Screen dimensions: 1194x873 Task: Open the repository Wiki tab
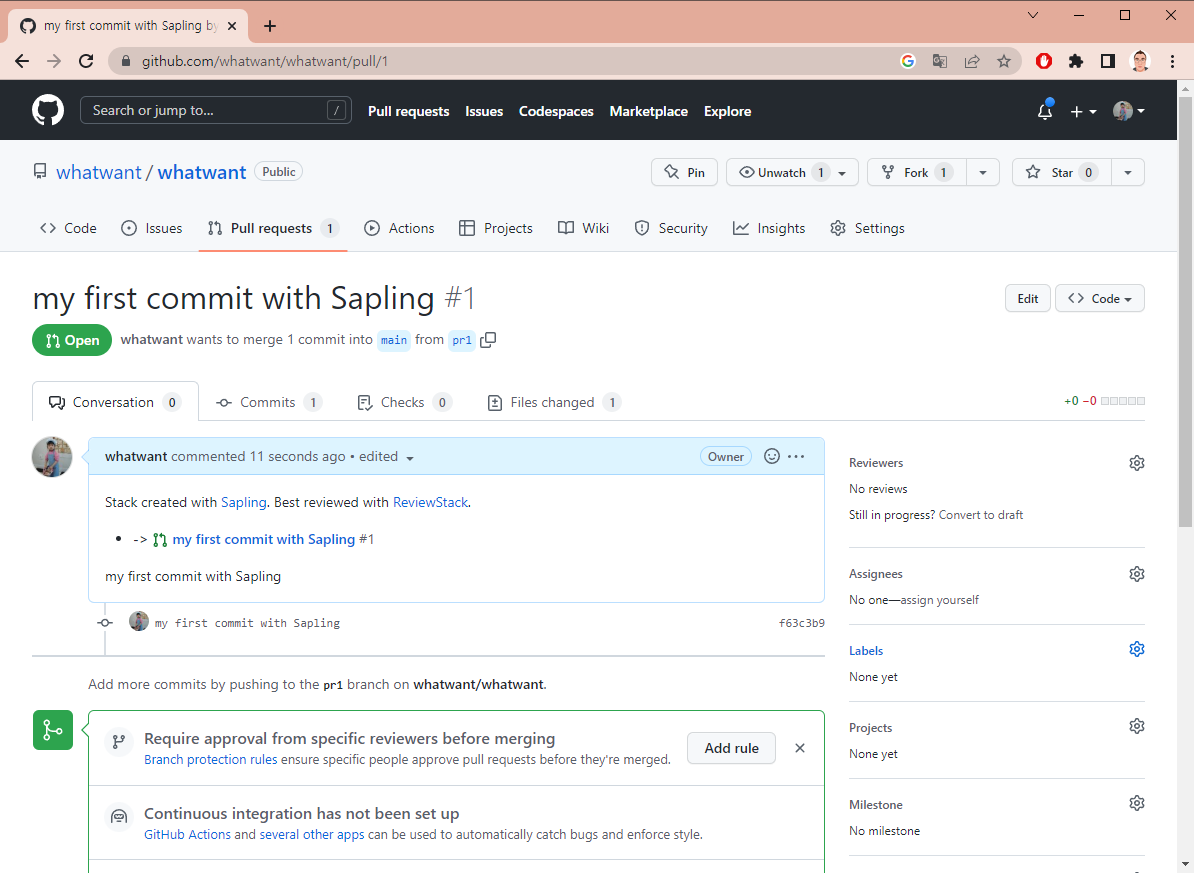583,229
